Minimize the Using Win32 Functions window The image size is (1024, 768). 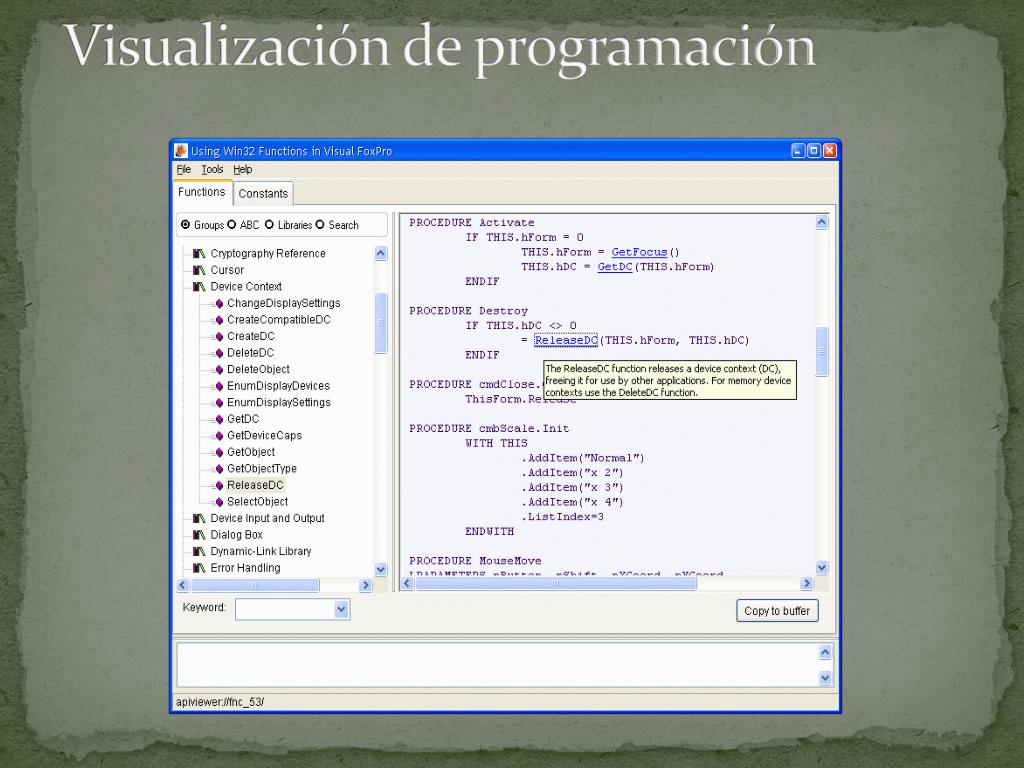click(x=798, y=151)
